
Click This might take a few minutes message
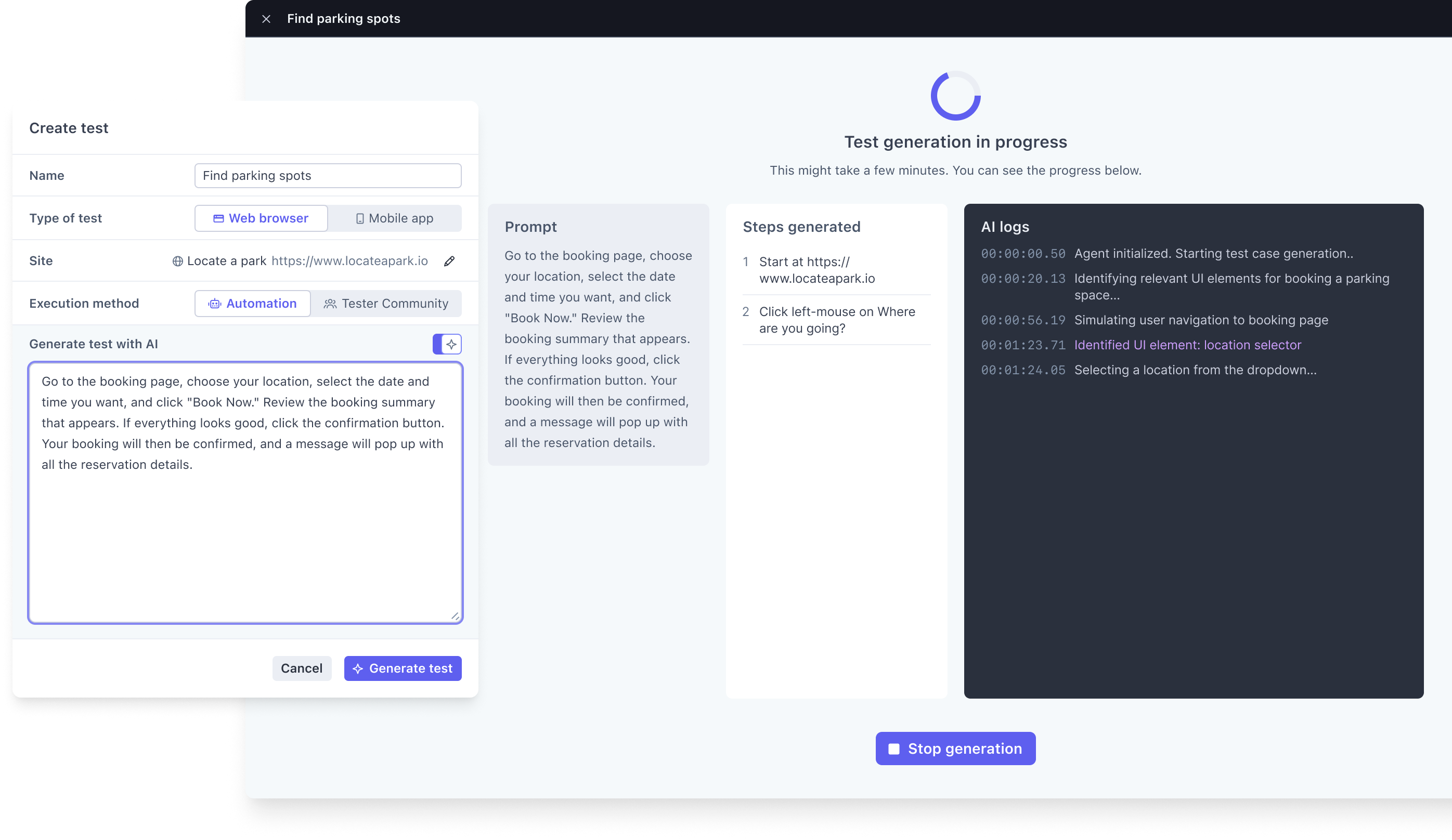pos(955,170)
